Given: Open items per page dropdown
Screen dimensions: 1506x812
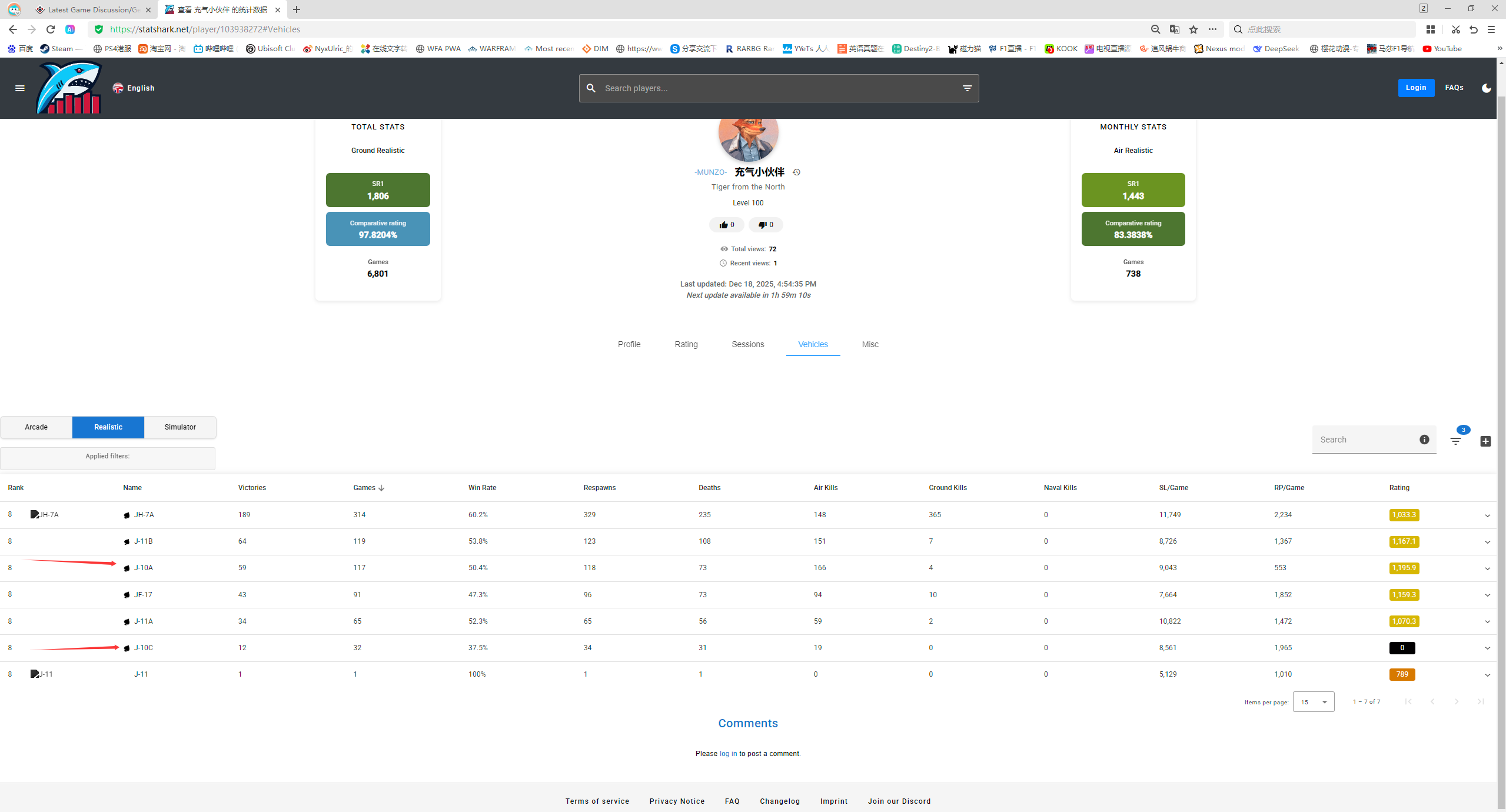Looking at the screenshot, I should pyautogui.click(x=1313, y=702).
